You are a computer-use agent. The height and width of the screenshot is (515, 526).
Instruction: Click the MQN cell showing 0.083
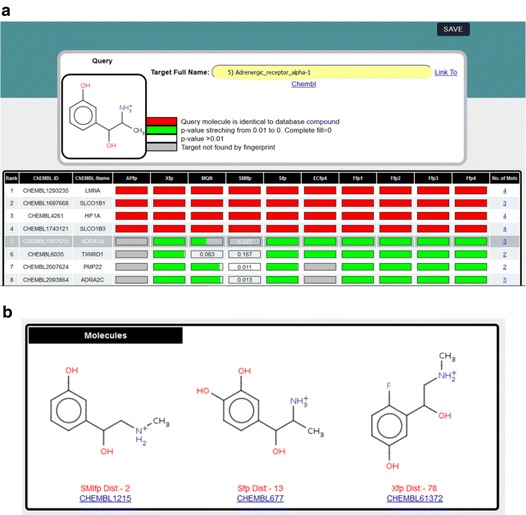point(207,254)
